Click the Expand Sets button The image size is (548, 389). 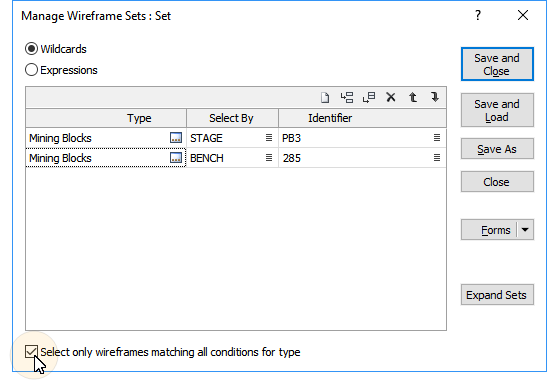click(497, 295)
